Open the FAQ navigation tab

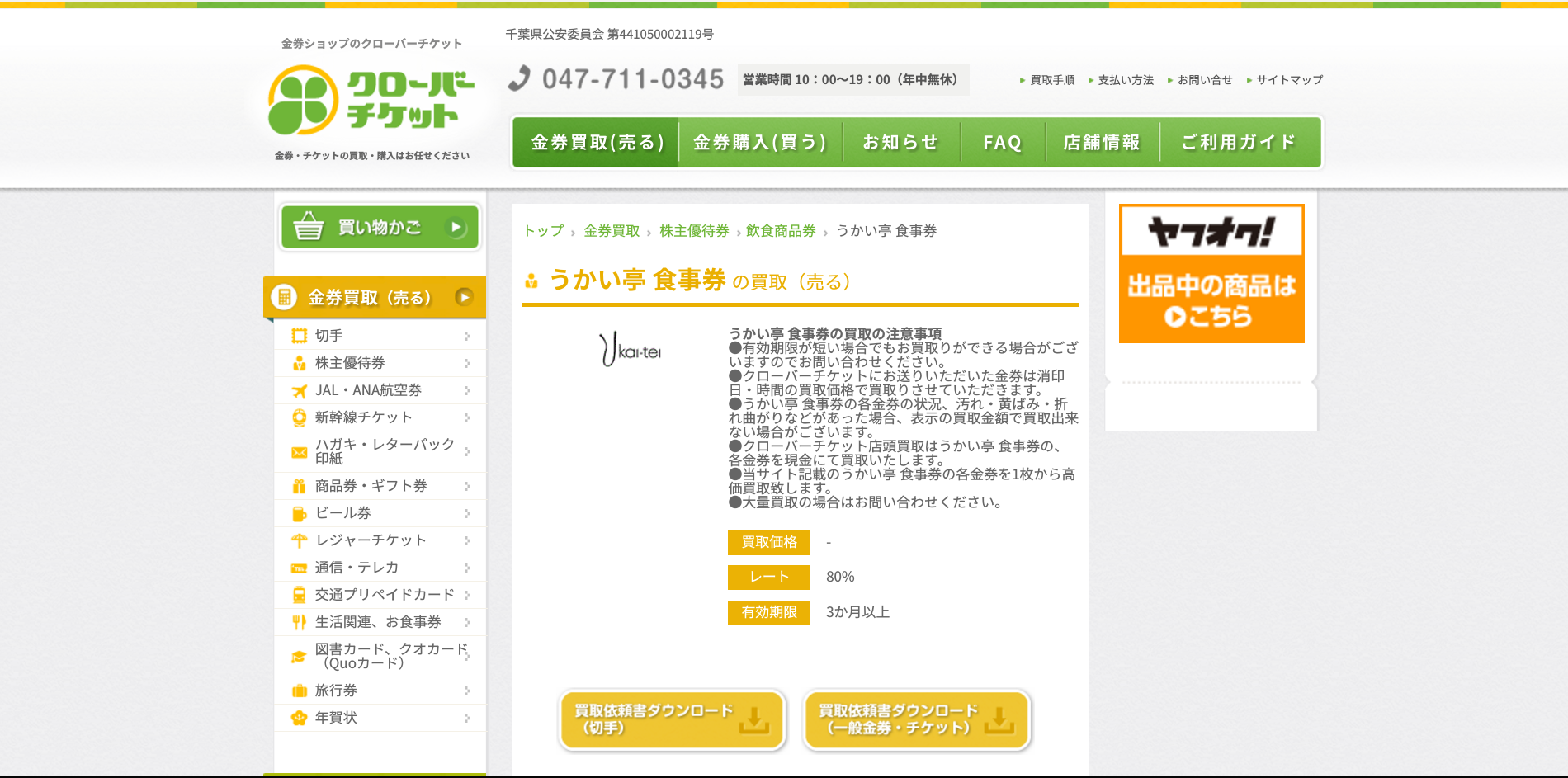pyautogui.click(x=1003, y=142)
